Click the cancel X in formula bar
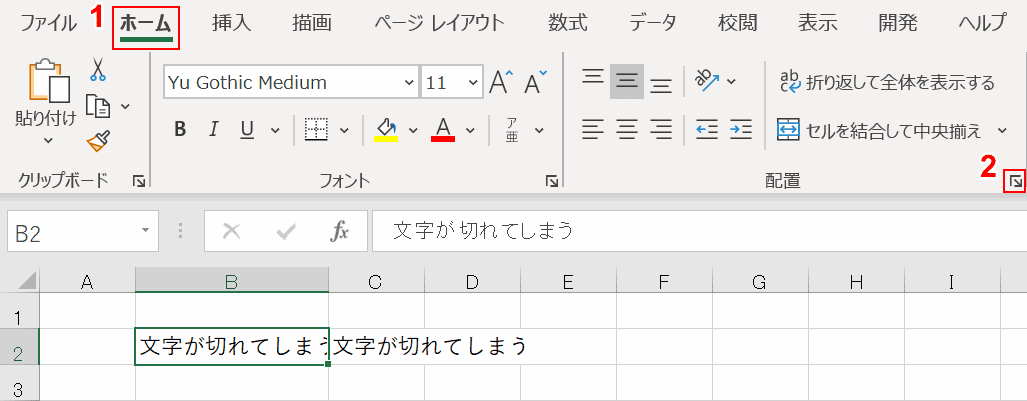This screenshot has height=401, width=1027. click(x=231, y=231)
